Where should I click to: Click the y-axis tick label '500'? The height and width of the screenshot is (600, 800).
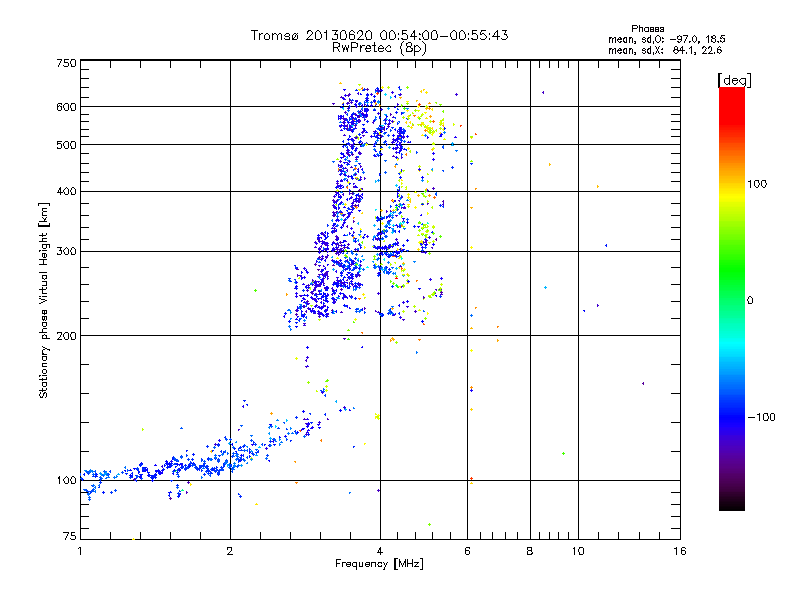pyautogui.click(x=66, y=145)
